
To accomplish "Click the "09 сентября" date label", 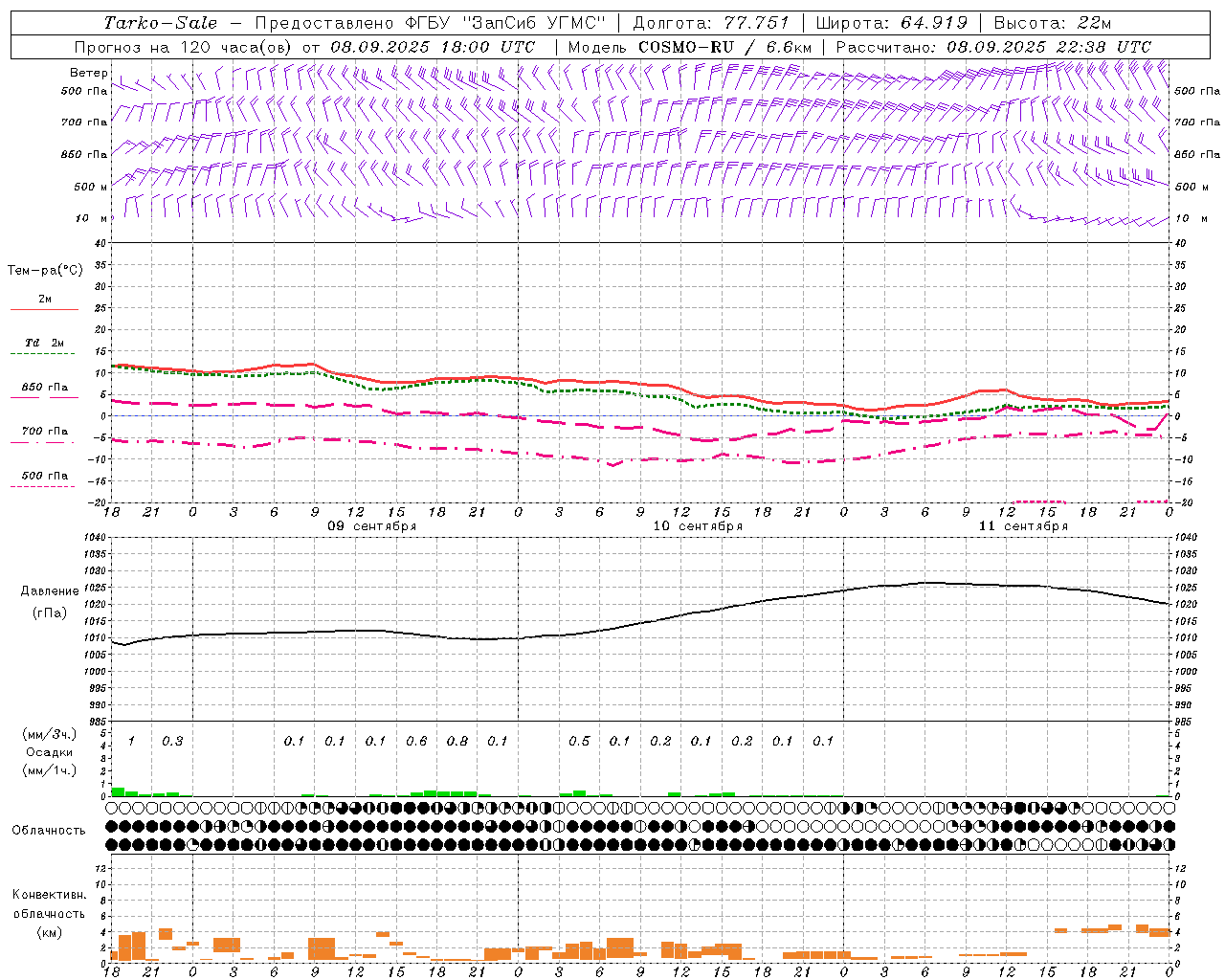I will coord(372,526).
